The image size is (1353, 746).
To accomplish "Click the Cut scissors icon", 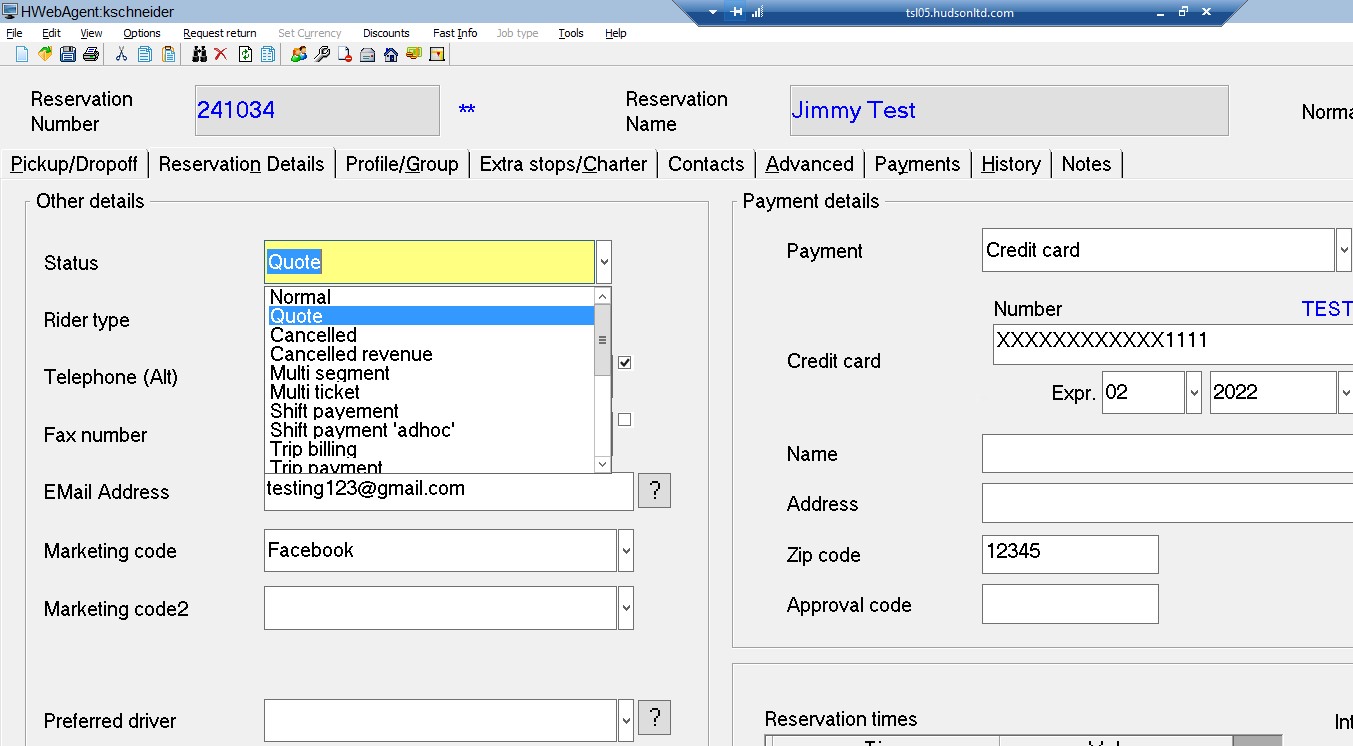I will (x=121, y=54).
